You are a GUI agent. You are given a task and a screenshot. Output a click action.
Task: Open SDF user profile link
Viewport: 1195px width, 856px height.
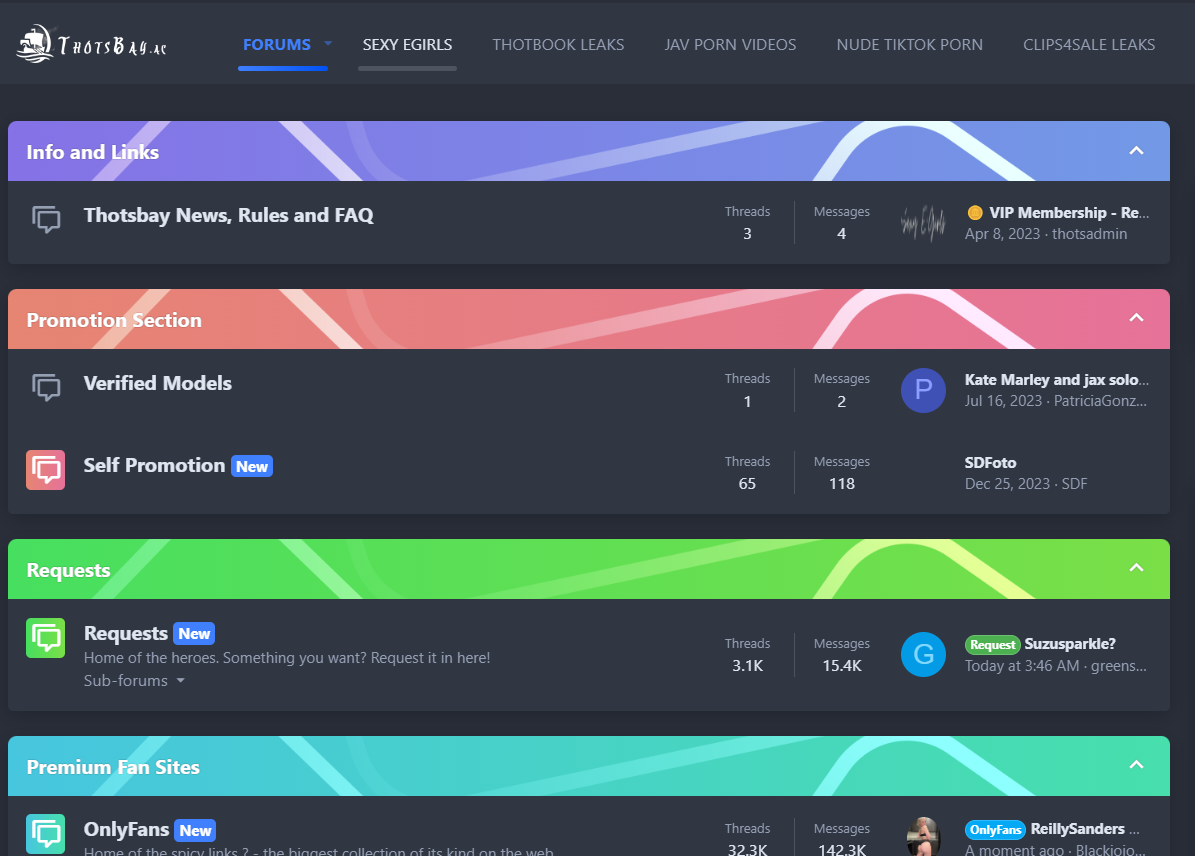(x=1075, y=484)
